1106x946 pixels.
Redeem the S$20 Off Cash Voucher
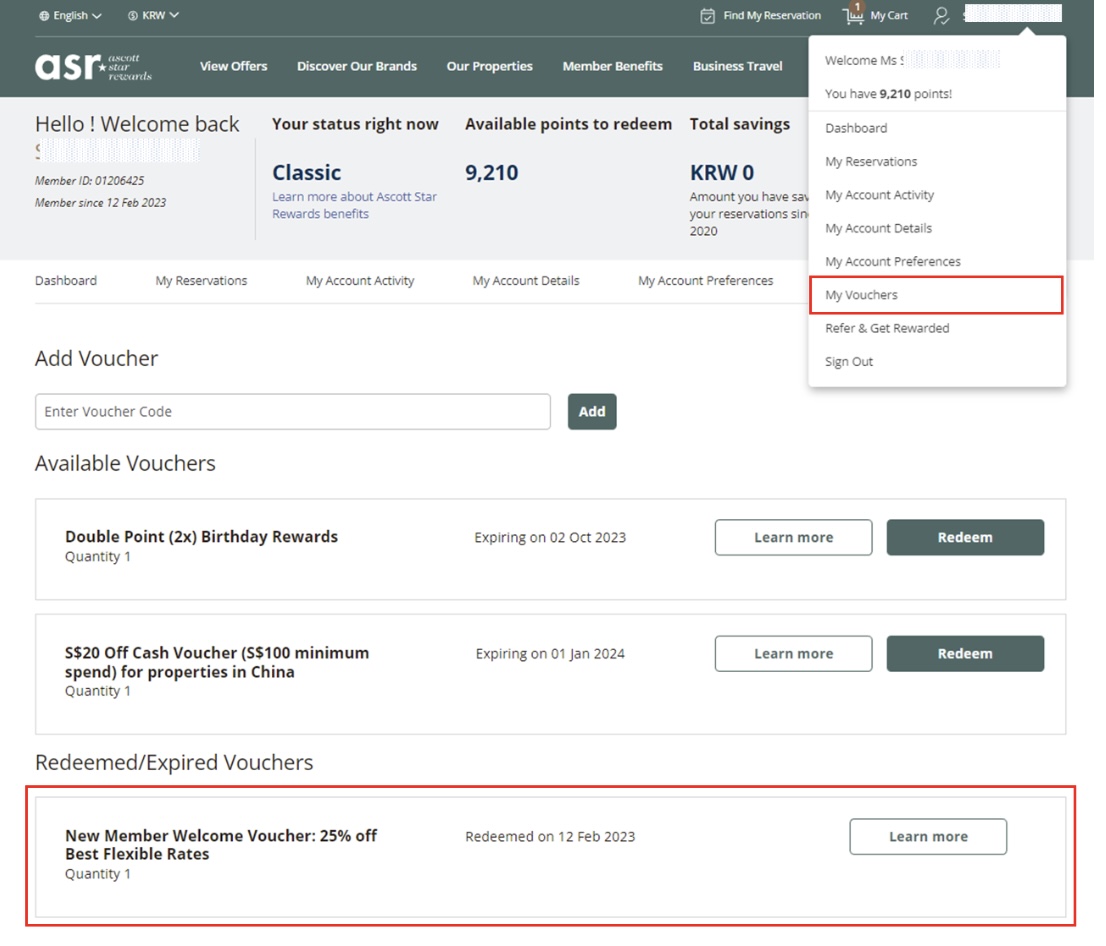965,654
